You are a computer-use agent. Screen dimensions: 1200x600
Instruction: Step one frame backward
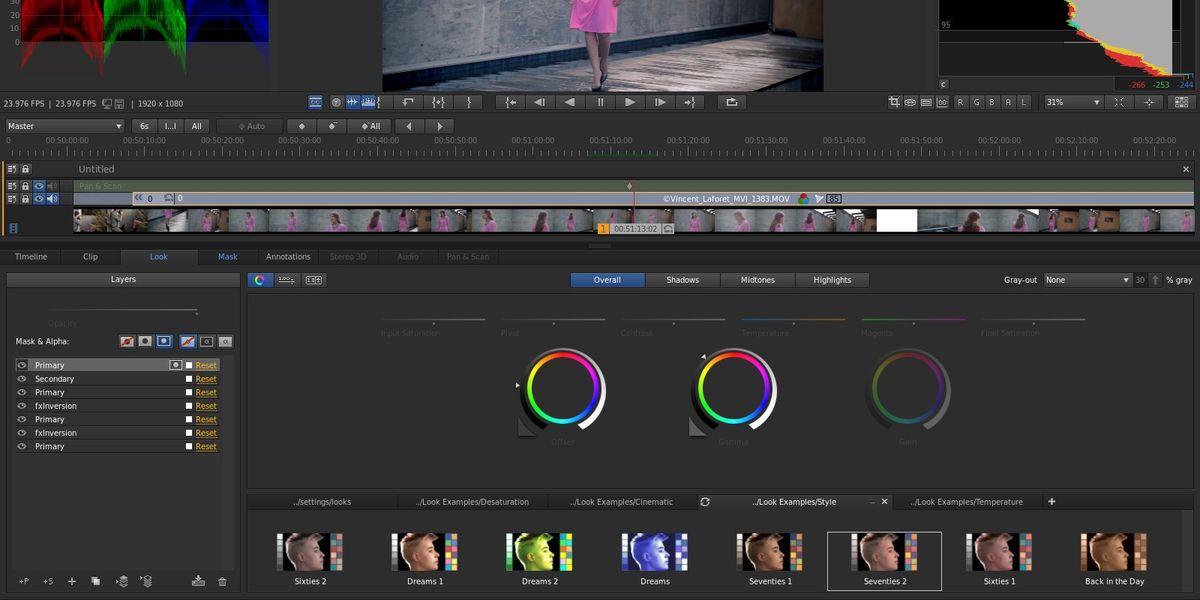[x=540, y=102]
